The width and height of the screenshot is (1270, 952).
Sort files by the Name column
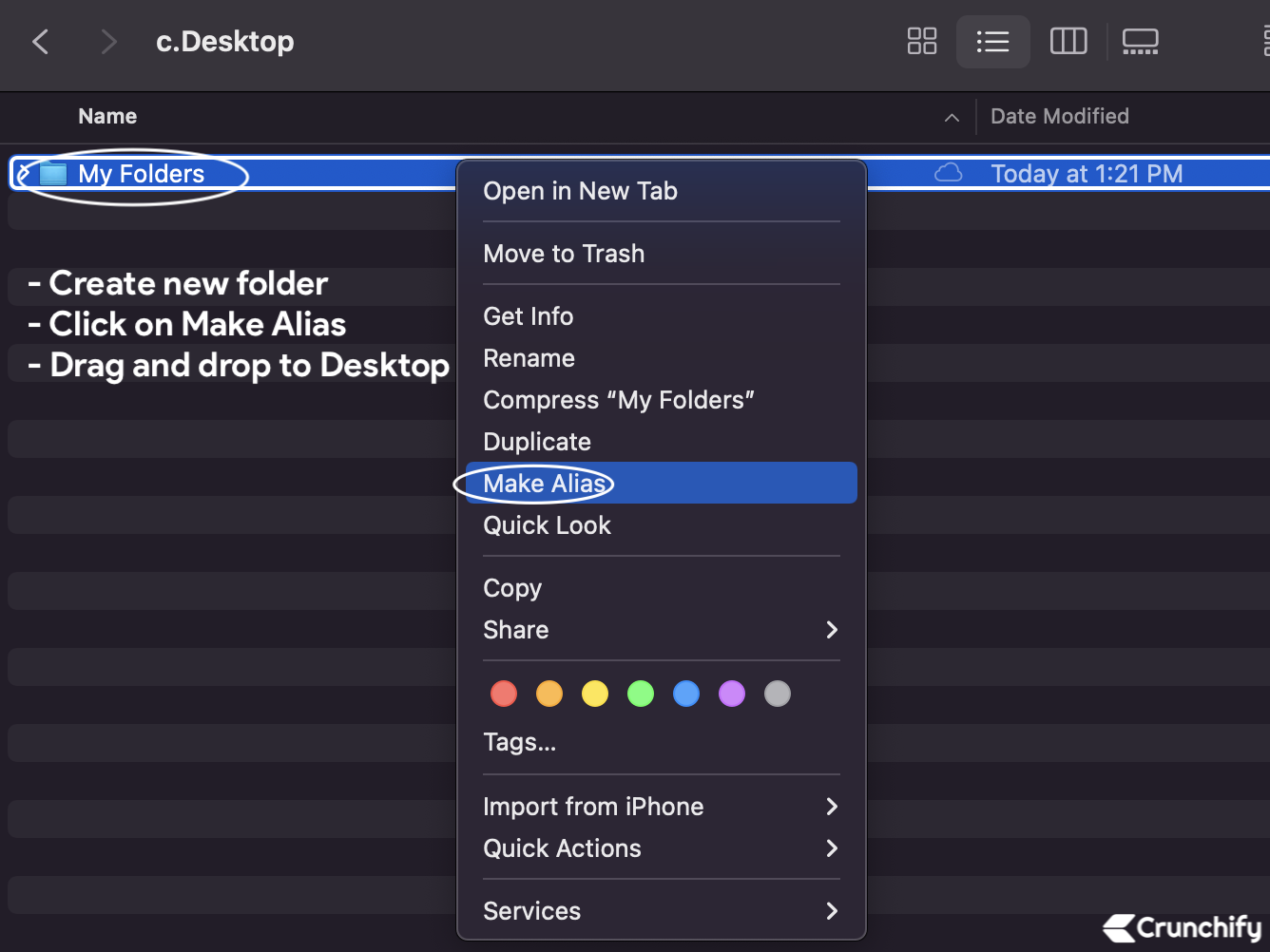(x=107, y=116)
